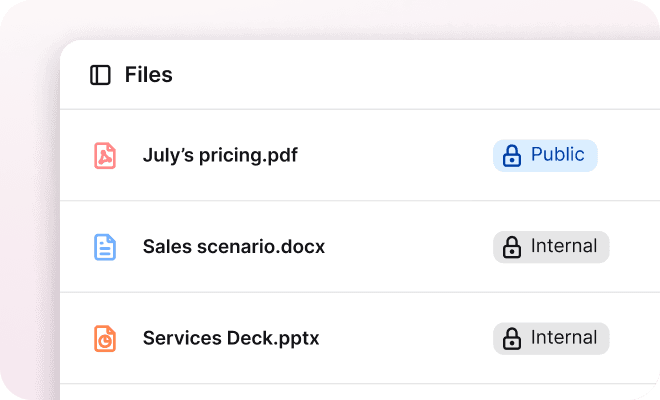Select the Sales scenario.docx row
The height and width of the screenshot is (400, 660).
[360, 247]
